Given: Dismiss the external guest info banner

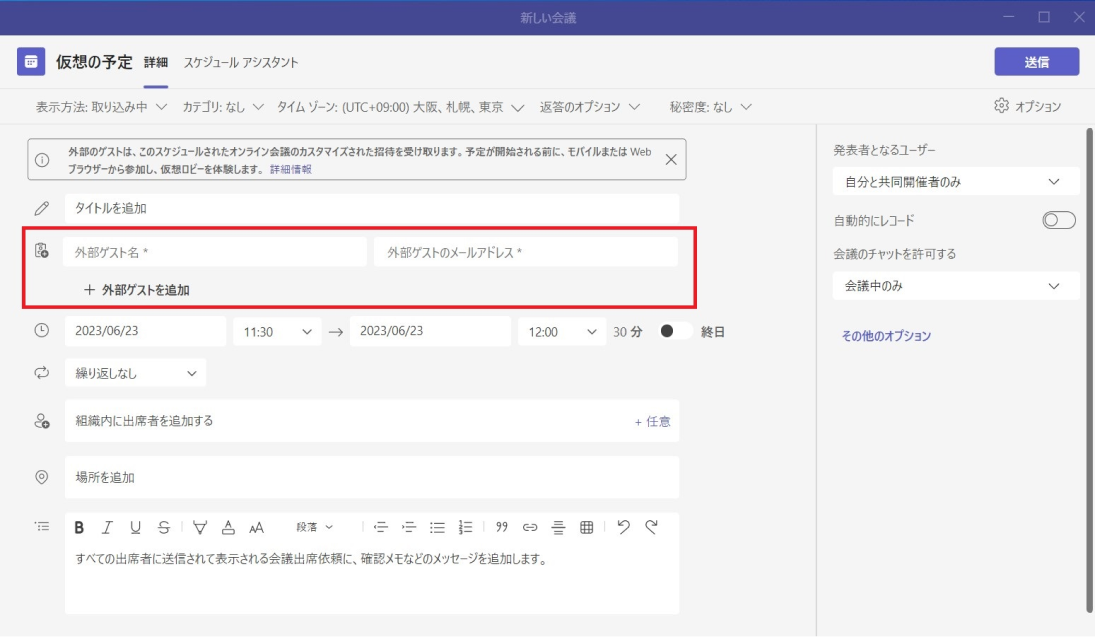Looking at the screenshot, I should (670, 160).
